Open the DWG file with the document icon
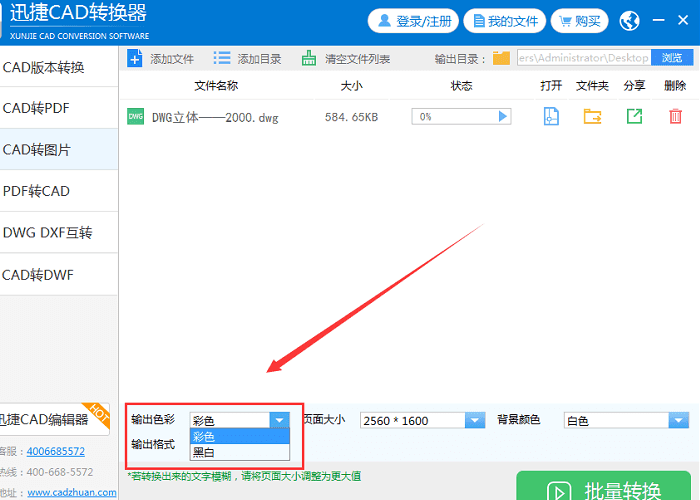 551,117
